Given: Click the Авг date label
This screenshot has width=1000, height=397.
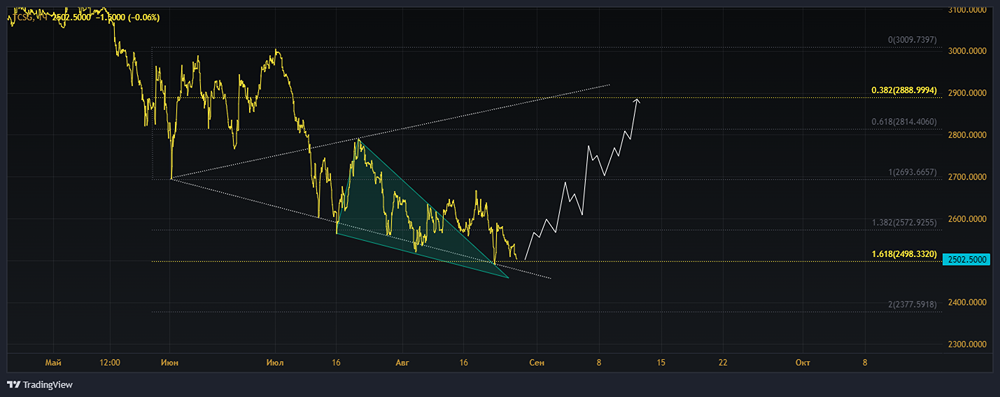Looking at the screenshot, I should (x=401, y=363).
